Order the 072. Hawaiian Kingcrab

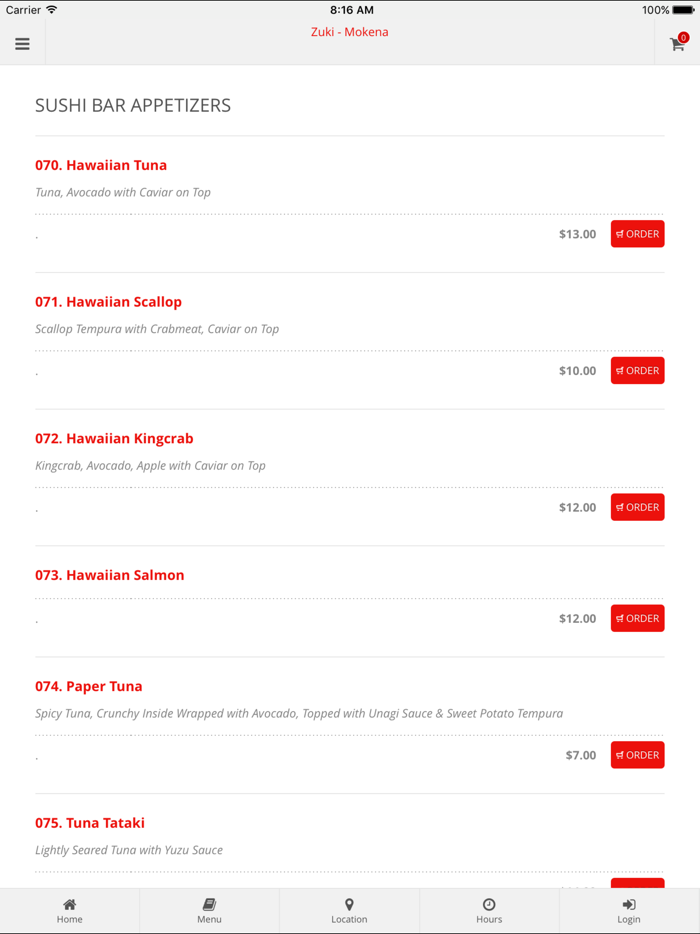point(637,507)
